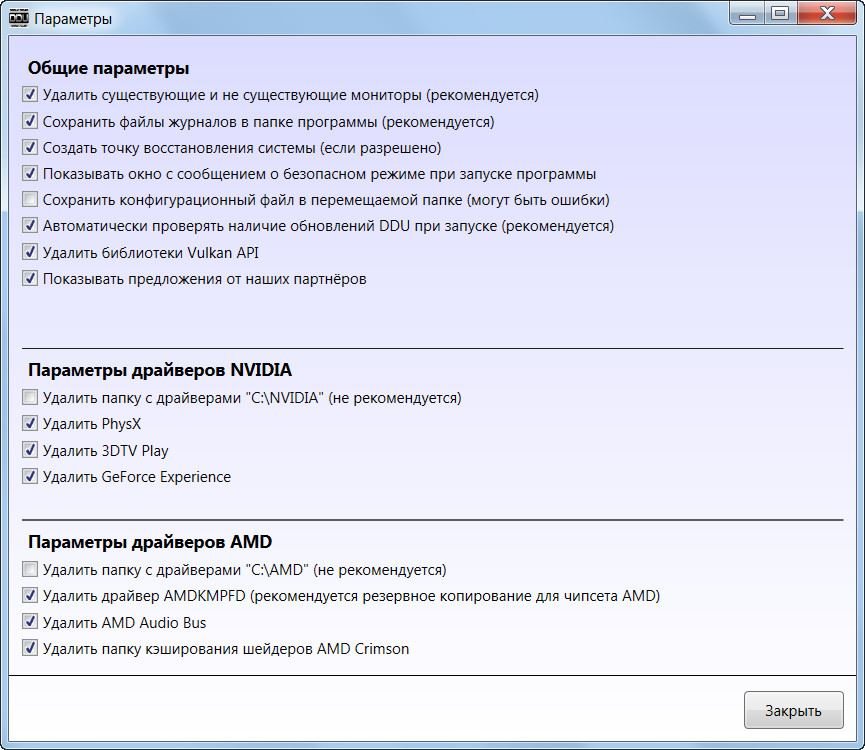The width and height of the screenshot is (865, 750).
Task: Toggle "Удалить библиотеки Vulkan API" checkbox
Action: (x=30, y=252)
